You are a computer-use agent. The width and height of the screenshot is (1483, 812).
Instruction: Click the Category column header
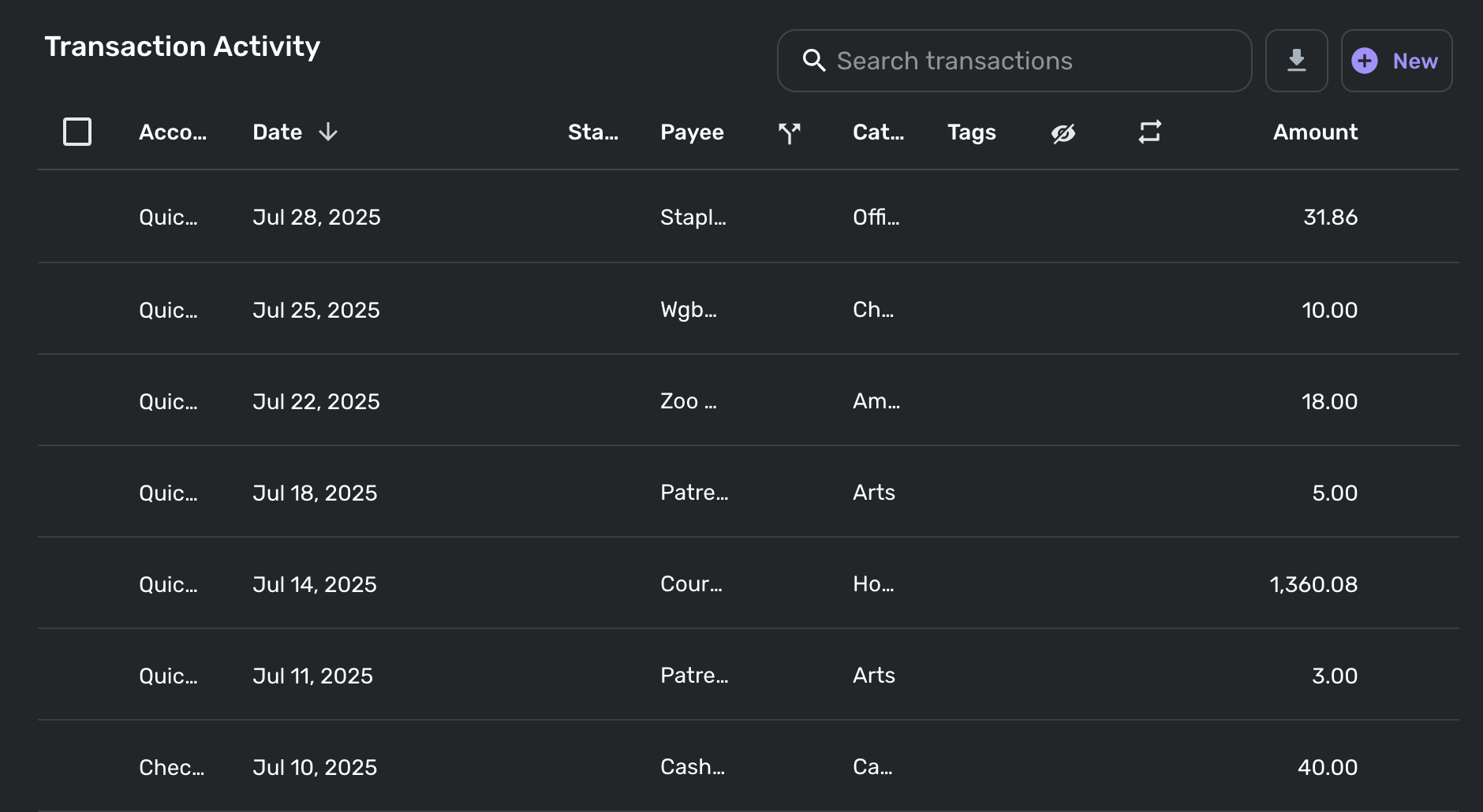click(878, 132)
